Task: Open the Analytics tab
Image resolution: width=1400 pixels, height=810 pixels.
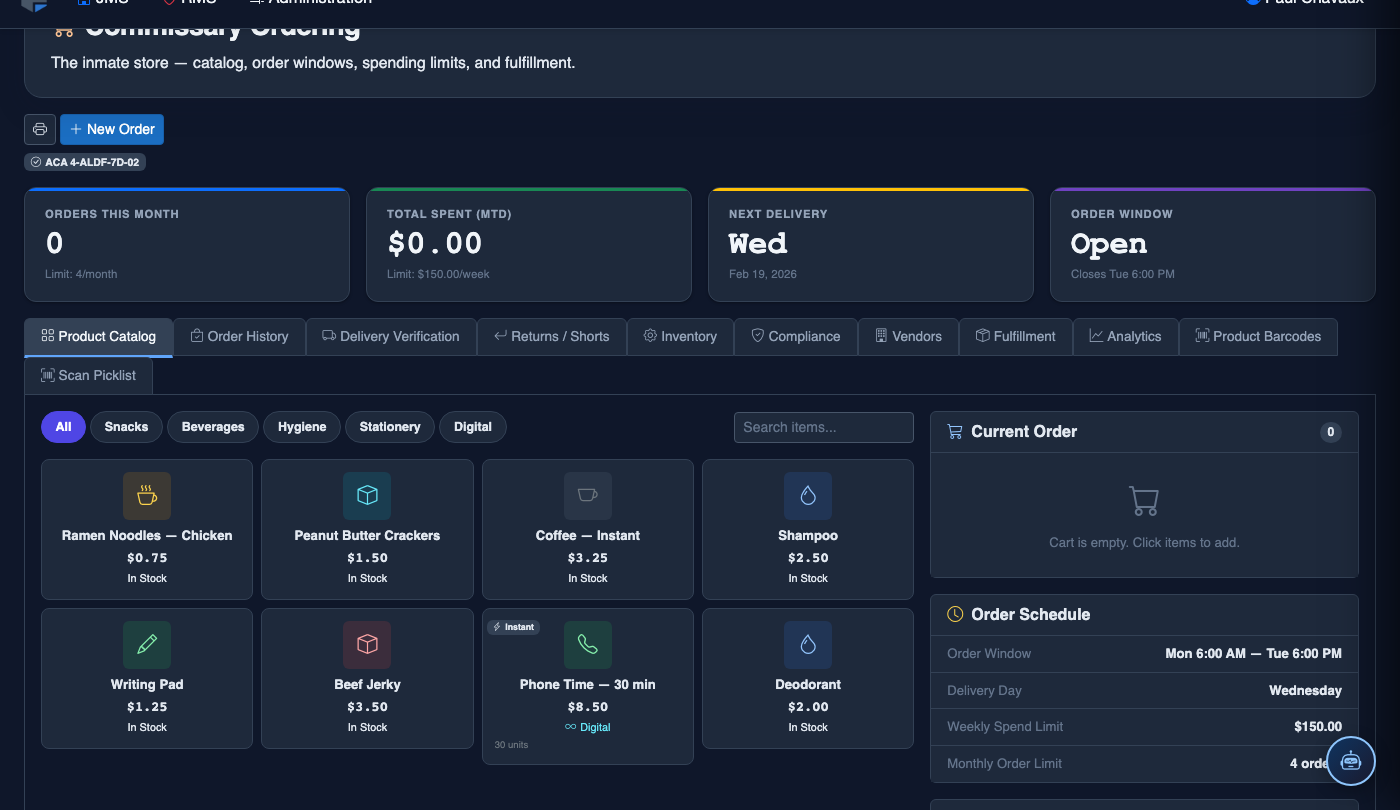Action: [1126, 336]
